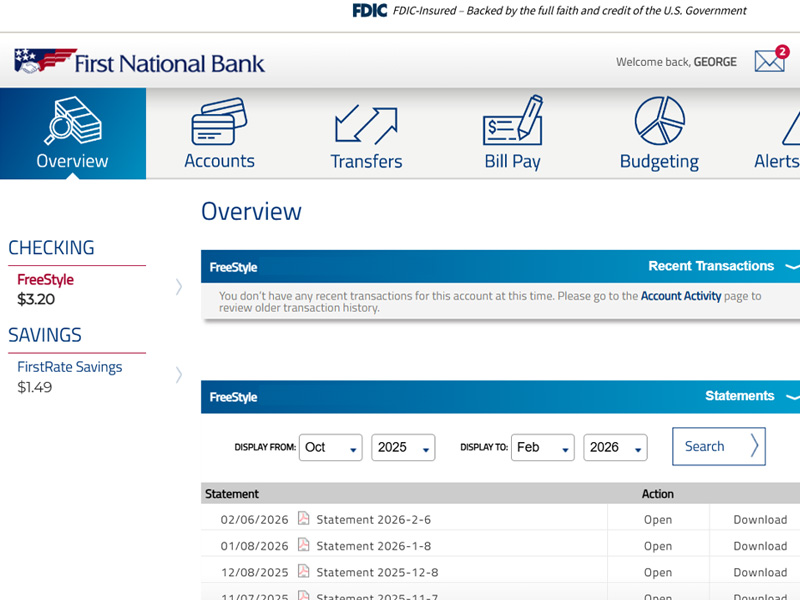Select the FirstRate Savings account
This screenshot has height=600, width=800.
click(x=70, y=367)
